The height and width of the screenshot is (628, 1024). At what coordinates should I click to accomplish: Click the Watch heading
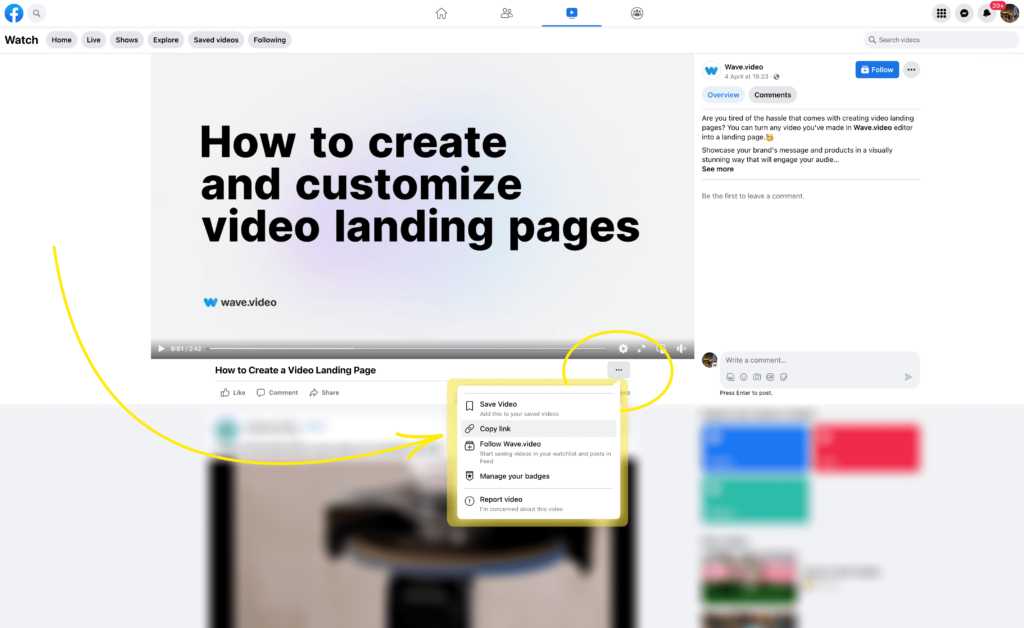(x=22, y=40)
